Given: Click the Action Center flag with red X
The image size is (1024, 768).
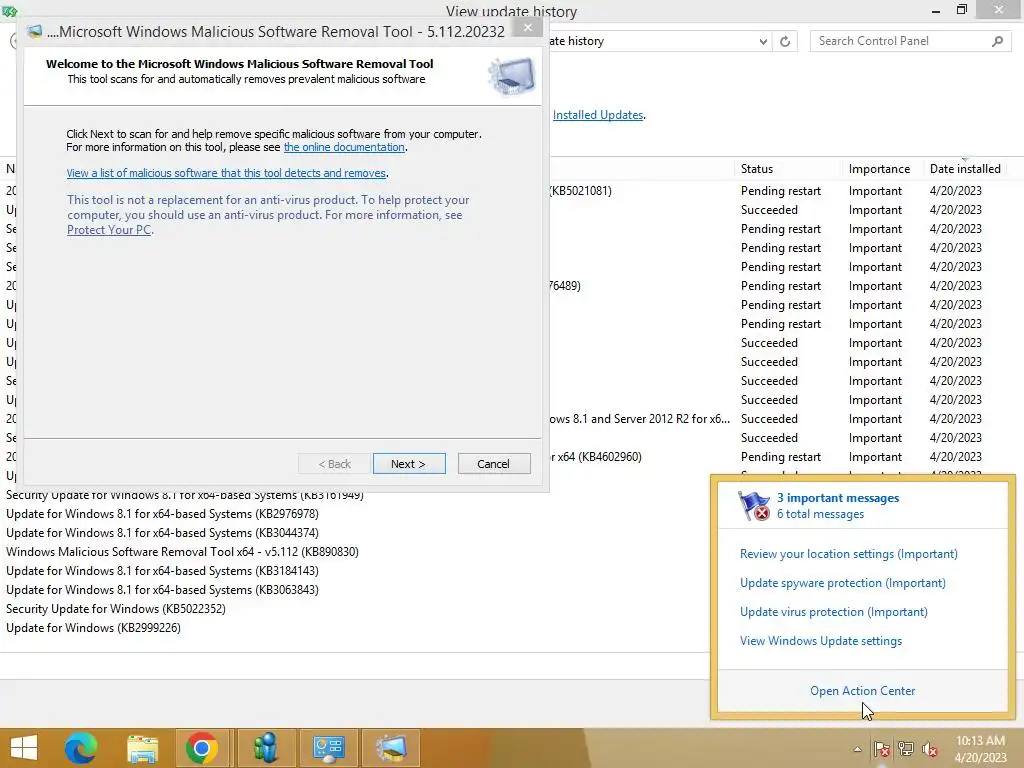Looking at the screenshot, I should click(754, 505).
